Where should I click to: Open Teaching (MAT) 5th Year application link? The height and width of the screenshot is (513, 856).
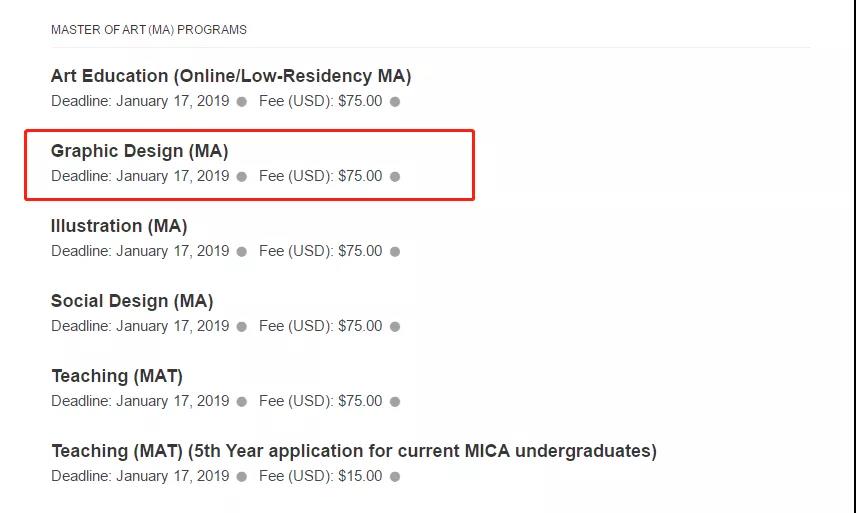pos(354,451)
